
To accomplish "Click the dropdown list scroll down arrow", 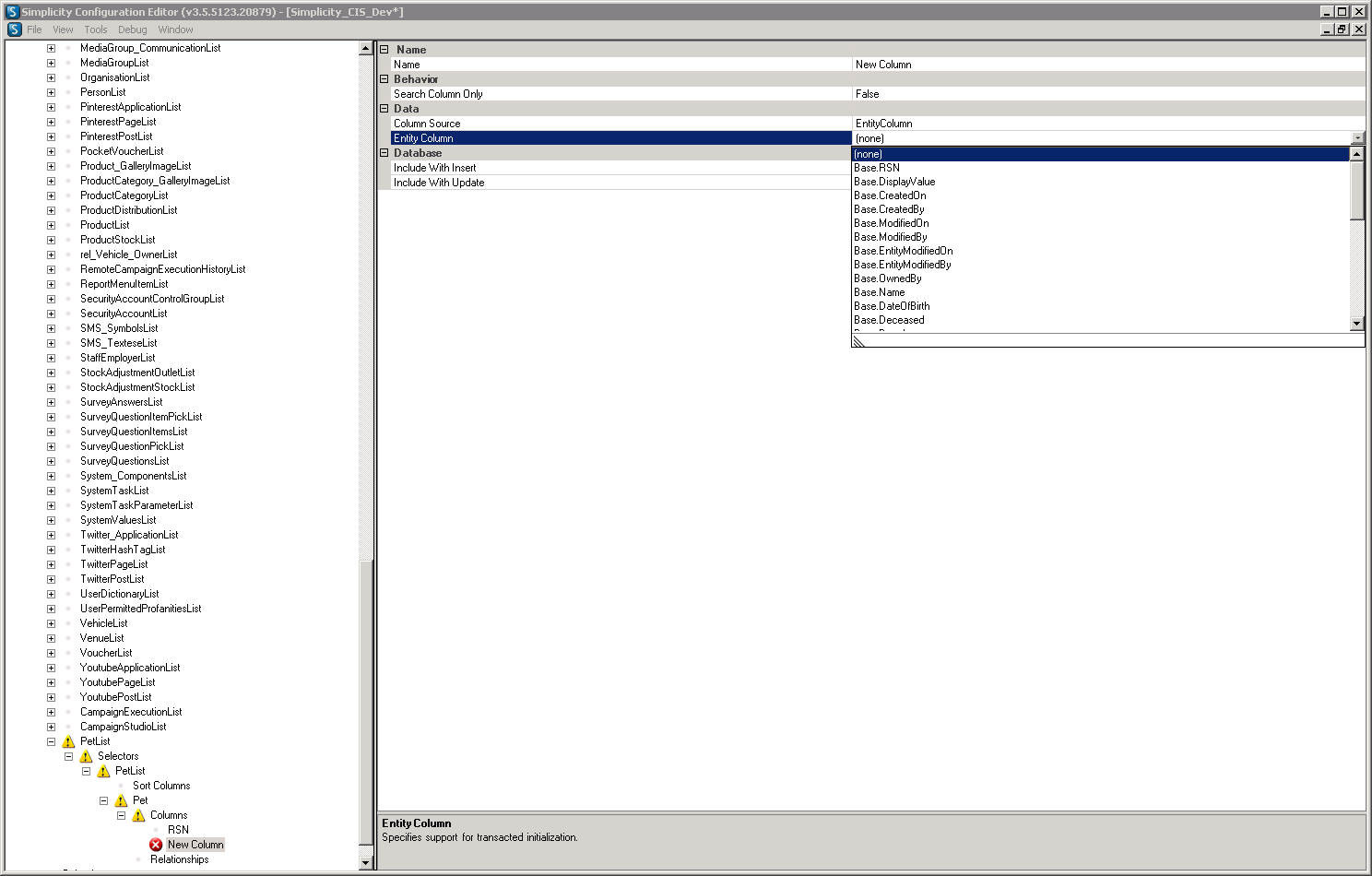I will click(1356, 324).
